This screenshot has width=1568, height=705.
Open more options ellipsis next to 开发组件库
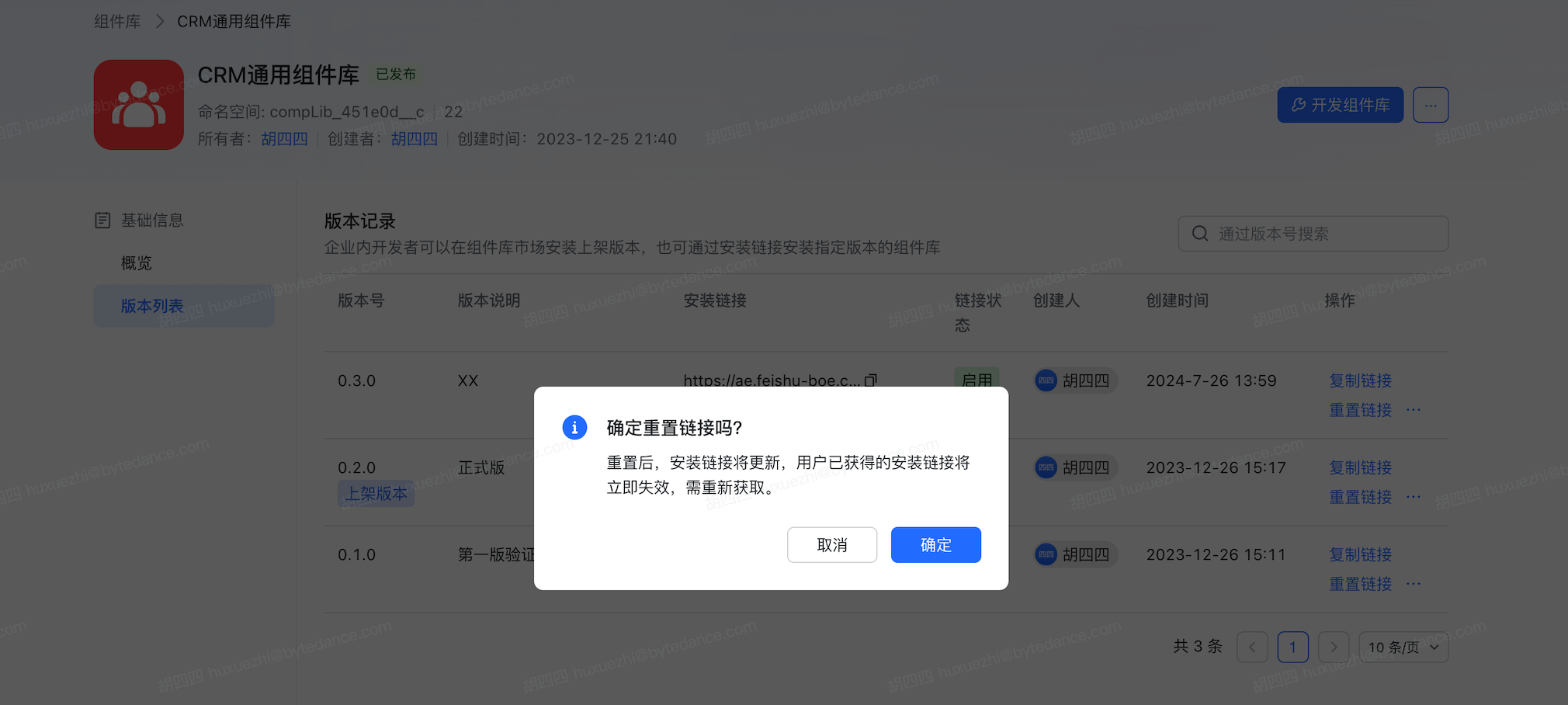click(x=1431, y=105)
